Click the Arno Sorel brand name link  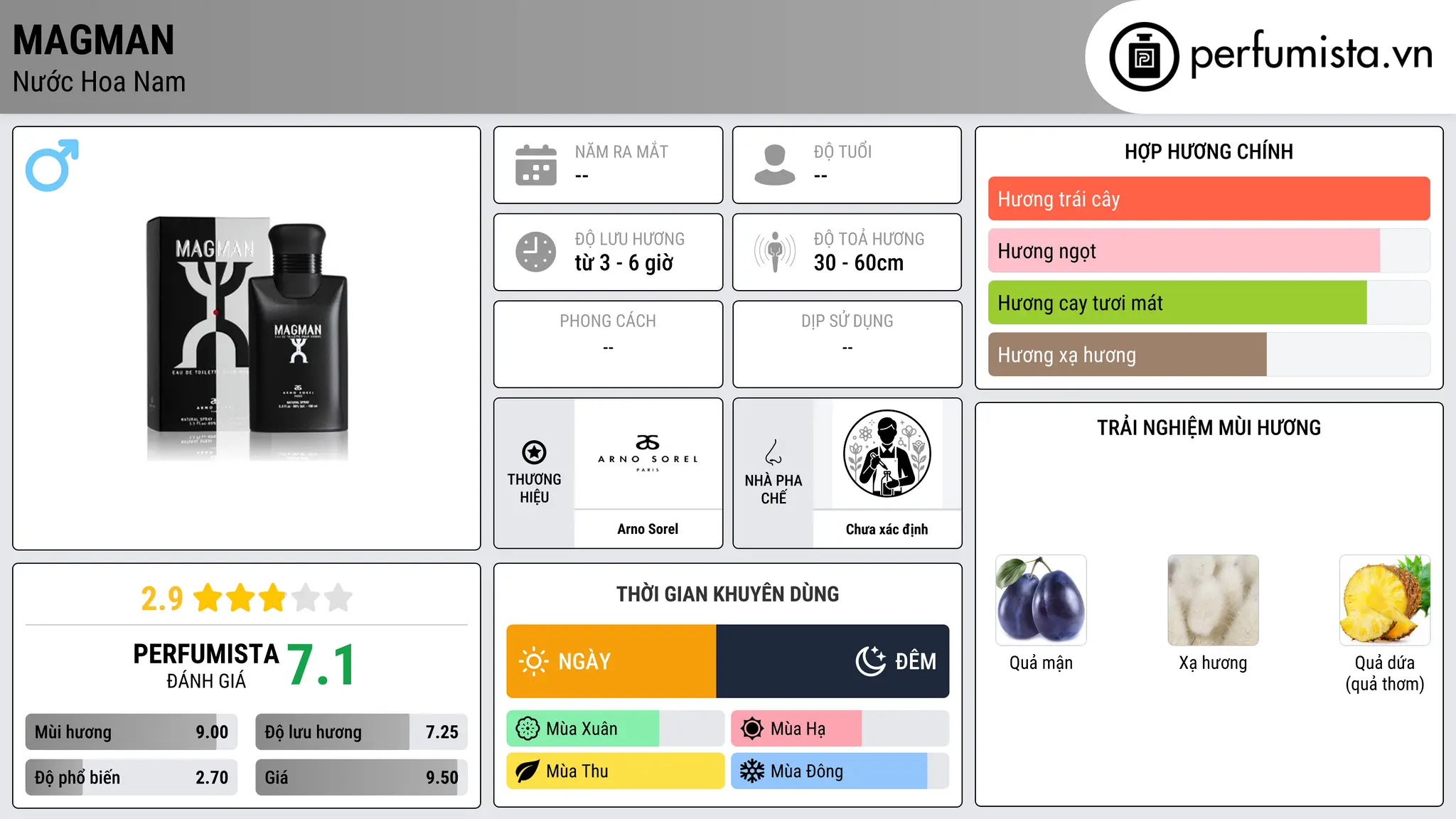pos(648,529)
